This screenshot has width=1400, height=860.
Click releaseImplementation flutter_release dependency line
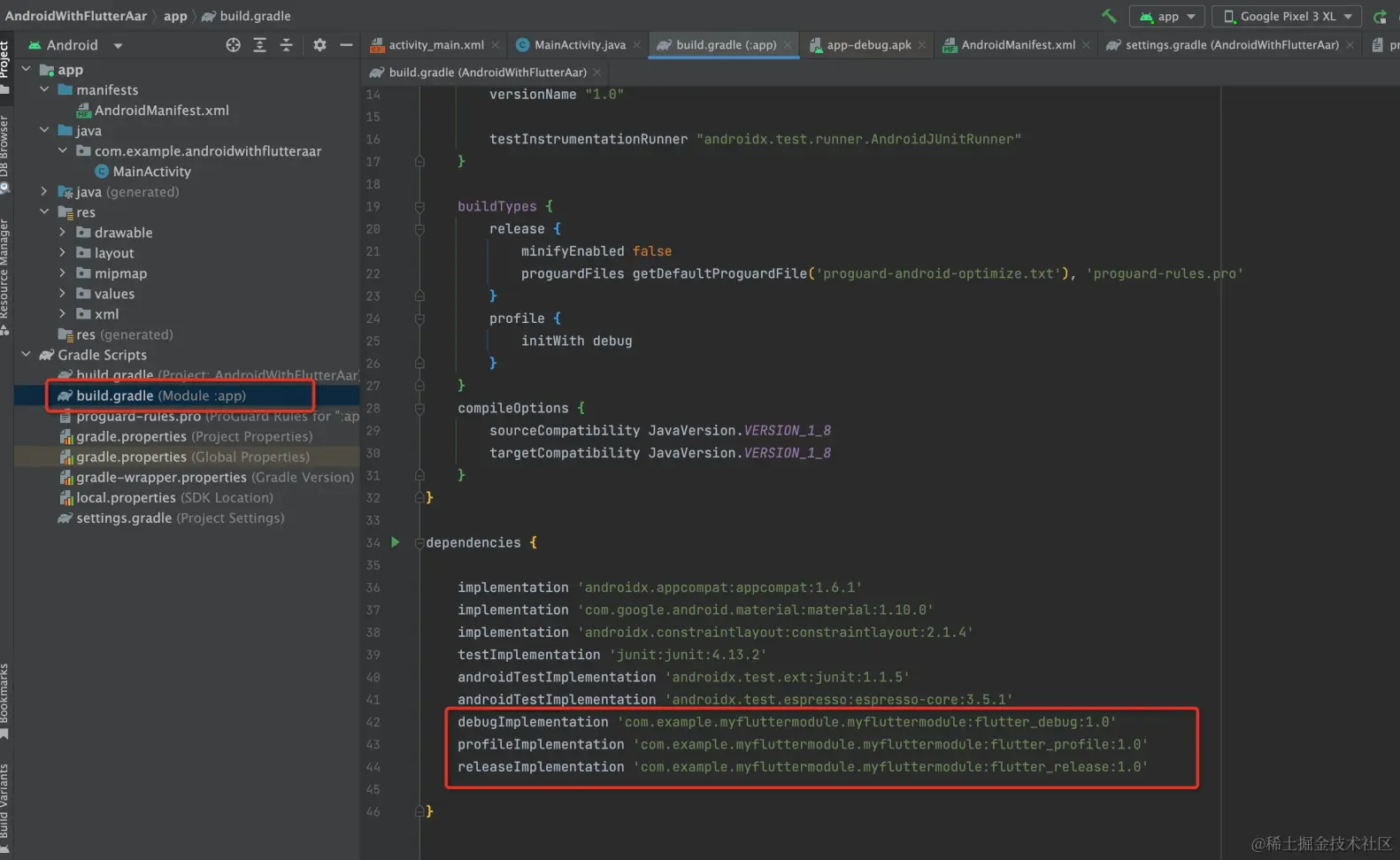[x=803, y=767]
